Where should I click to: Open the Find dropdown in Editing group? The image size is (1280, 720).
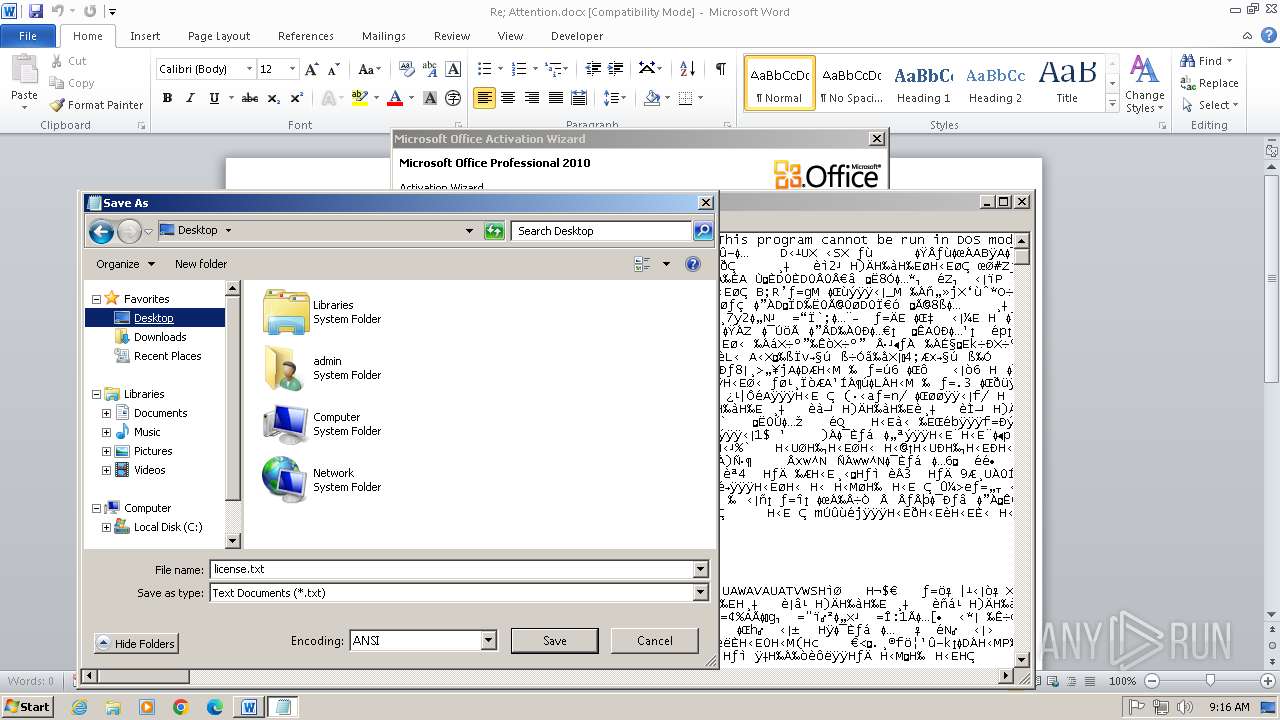click(1230, 61)
